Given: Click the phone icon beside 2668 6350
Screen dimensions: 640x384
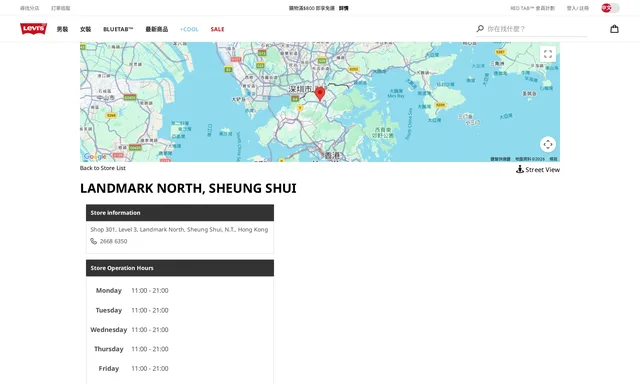Looking at the screenshot, I should (93, 241).
